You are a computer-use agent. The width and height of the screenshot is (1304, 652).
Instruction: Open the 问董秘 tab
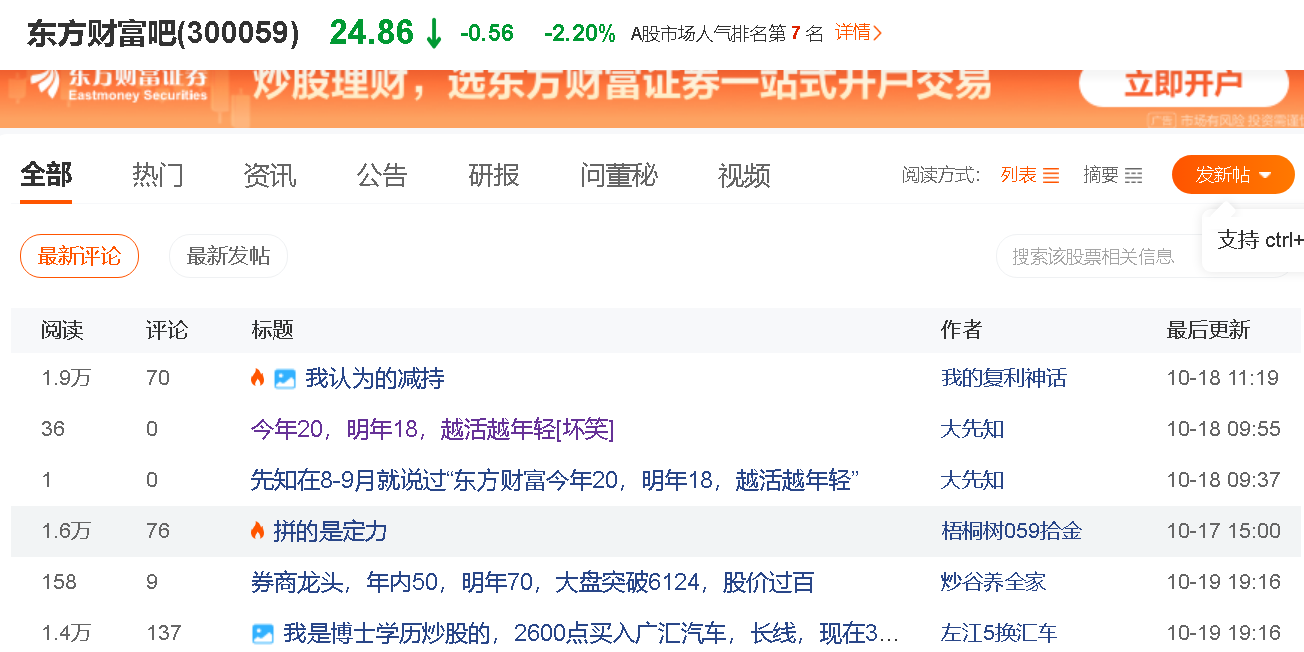619,175
